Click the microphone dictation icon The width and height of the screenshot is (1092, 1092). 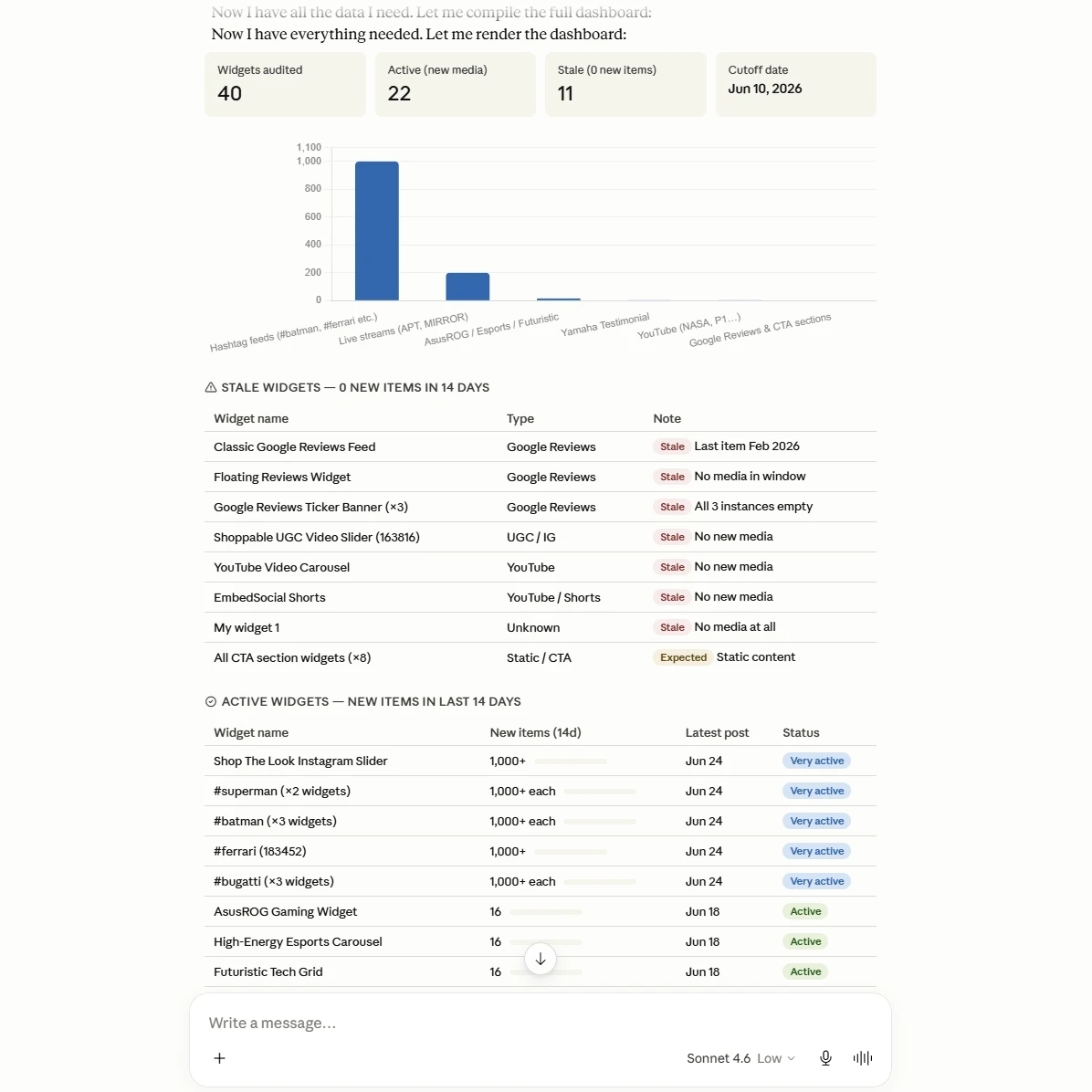(x=825, y=1058)
